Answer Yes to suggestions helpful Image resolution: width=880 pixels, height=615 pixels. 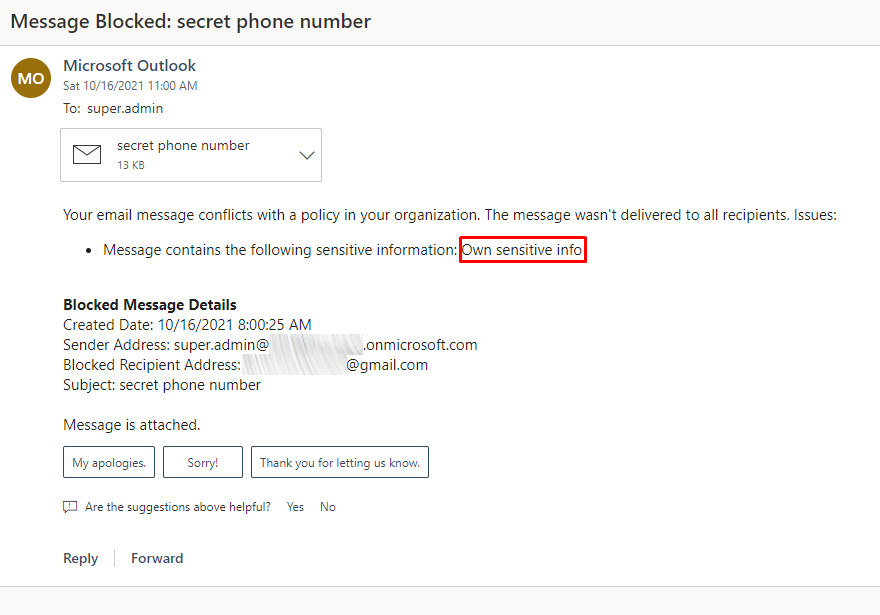[x=295, y=507]
